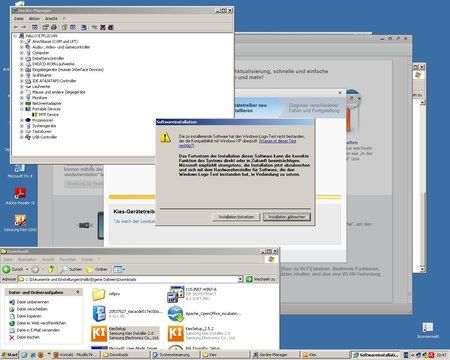The image size is (450, 360).
Task: Select the KiesSetup installer file icon
Action: (99, 333)
